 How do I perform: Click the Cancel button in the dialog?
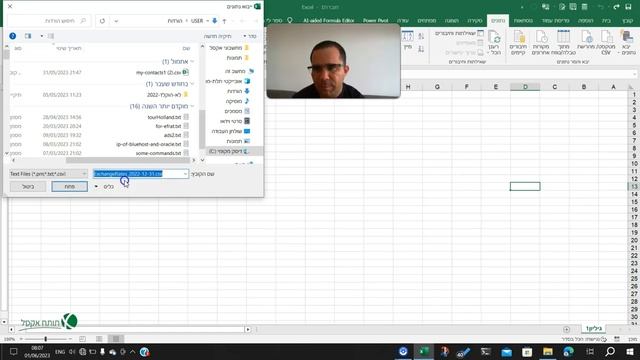(28, 187)
